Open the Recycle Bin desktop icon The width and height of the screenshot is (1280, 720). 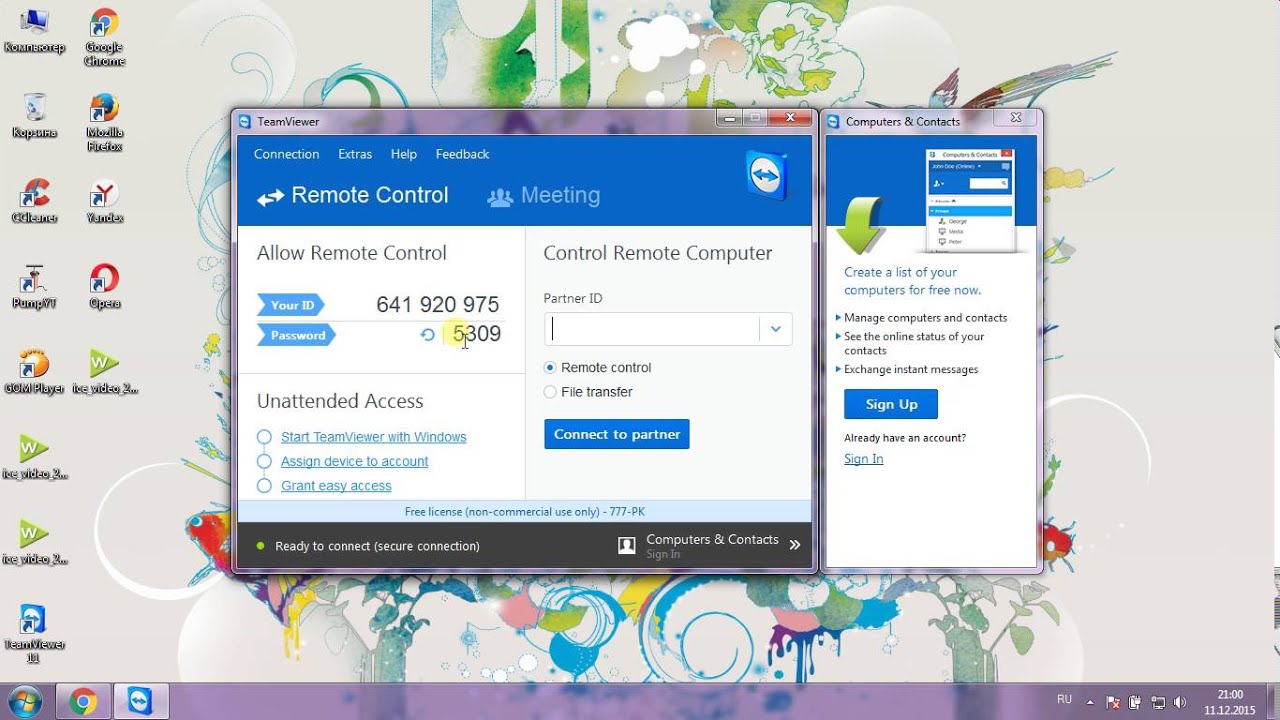click(34, 115)
